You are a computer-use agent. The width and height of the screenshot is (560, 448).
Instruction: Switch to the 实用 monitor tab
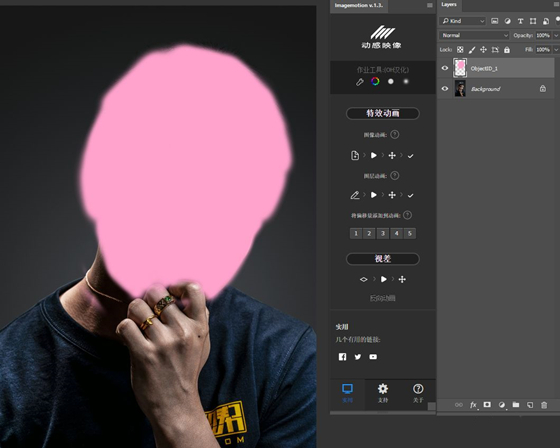click(347, 393)
